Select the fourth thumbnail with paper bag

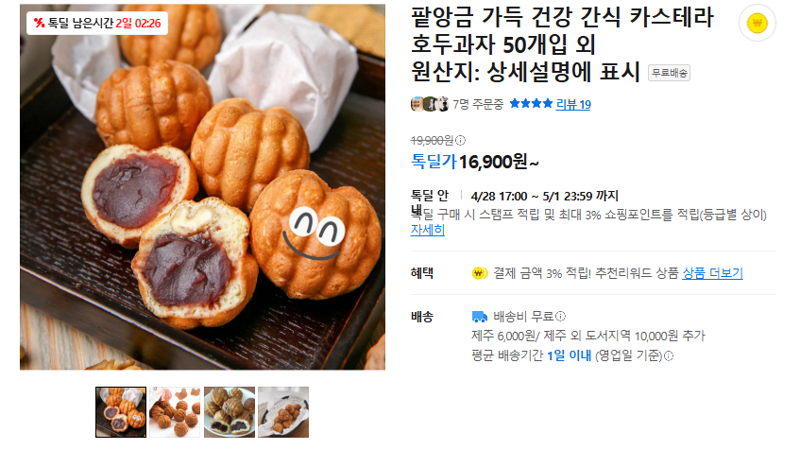coord(283,412)
